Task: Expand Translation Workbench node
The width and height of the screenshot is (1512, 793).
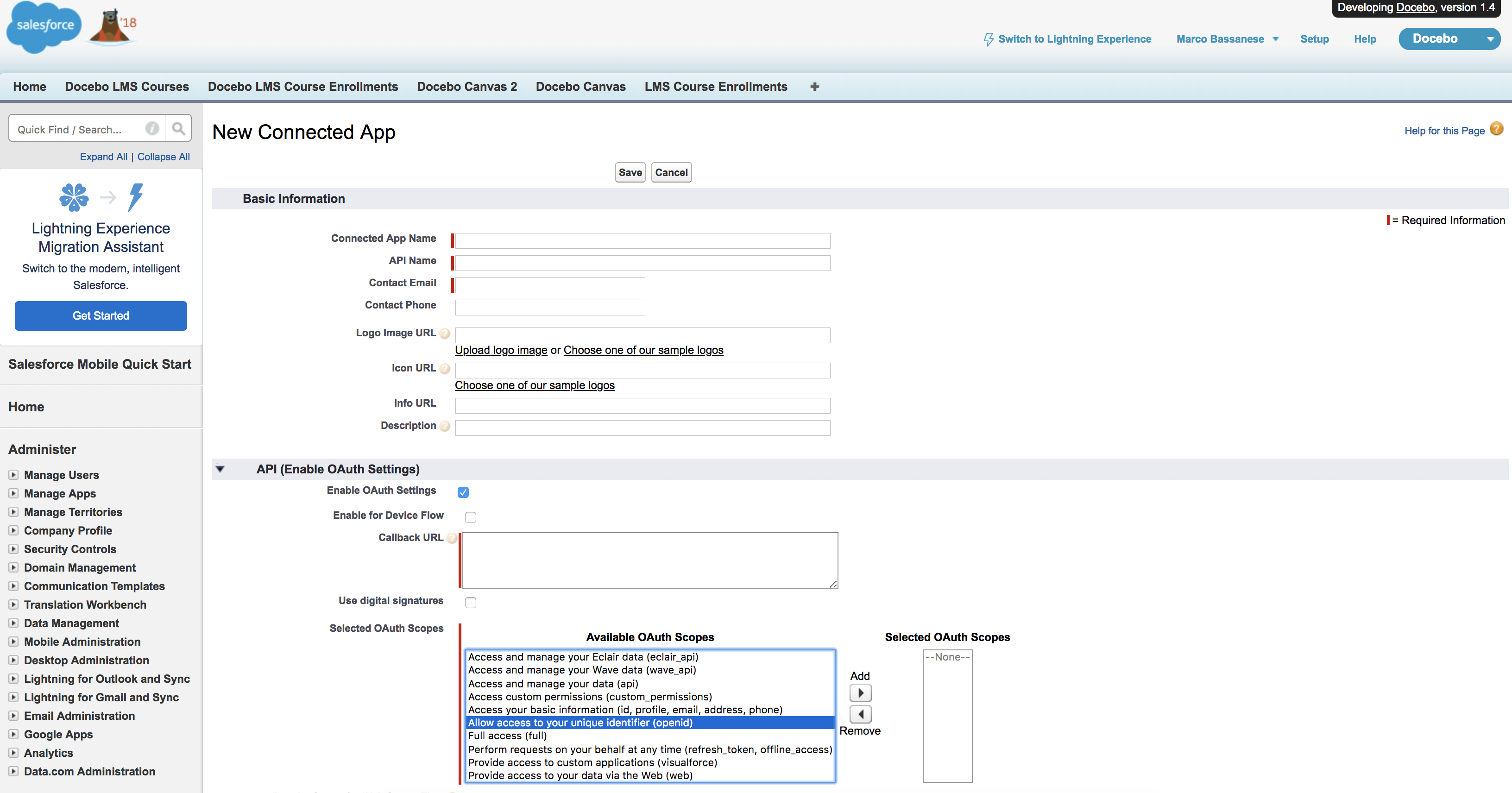Action: tap(13, 604)
